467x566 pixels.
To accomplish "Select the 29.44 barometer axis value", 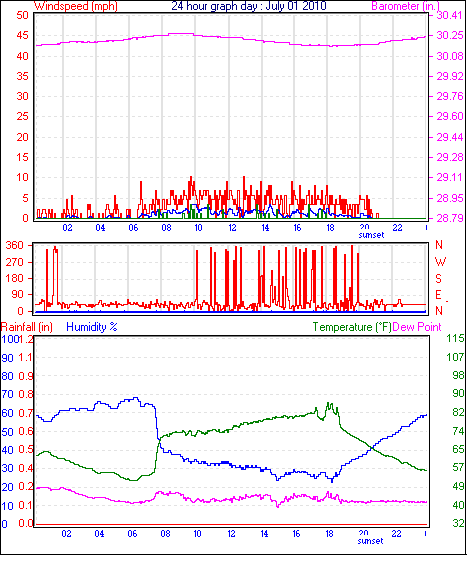I will (450, 137).
